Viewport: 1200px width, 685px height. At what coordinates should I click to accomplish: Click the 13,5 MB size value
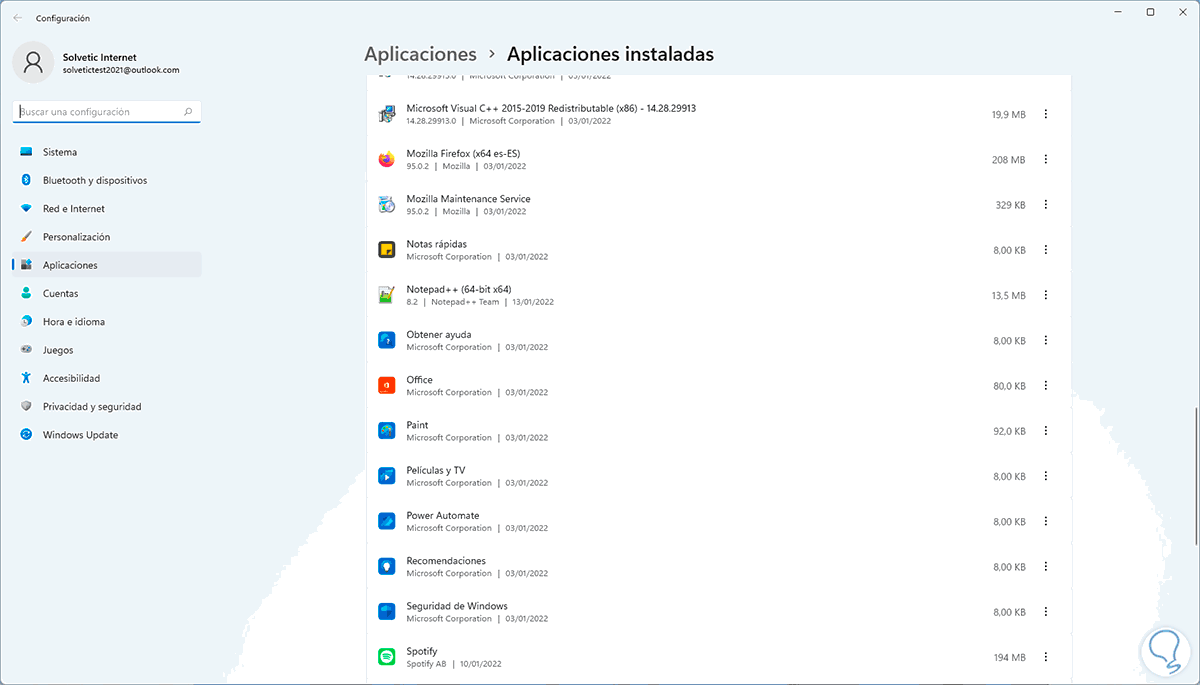tap(1008, 296)
